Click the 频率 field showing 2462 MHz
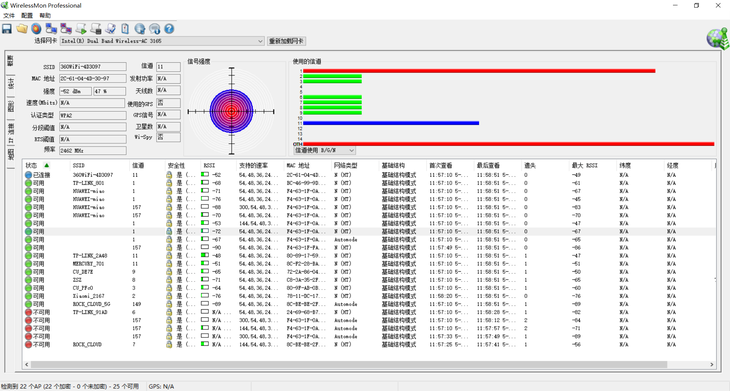The height and width of the screenshot is (391, 730). coord(93,150)
